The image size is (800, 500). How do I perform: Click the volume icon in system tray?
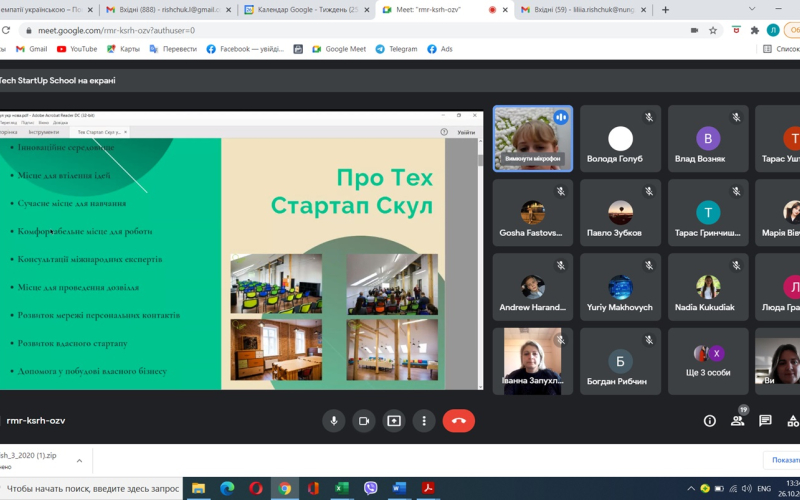click(x=746, y=489)
